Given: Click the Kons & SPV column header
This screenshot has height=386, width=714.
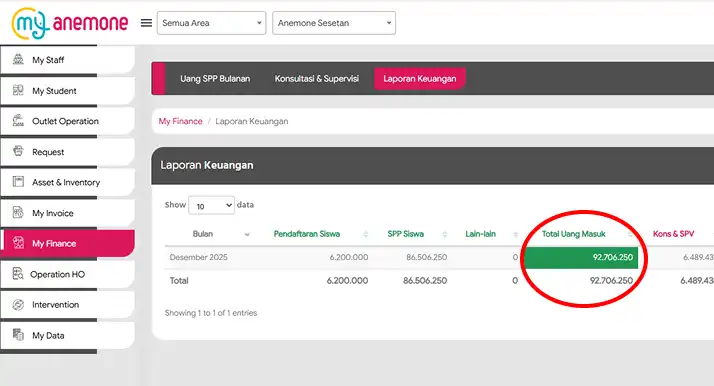Looking at the screenshot, I should point(673,234).
